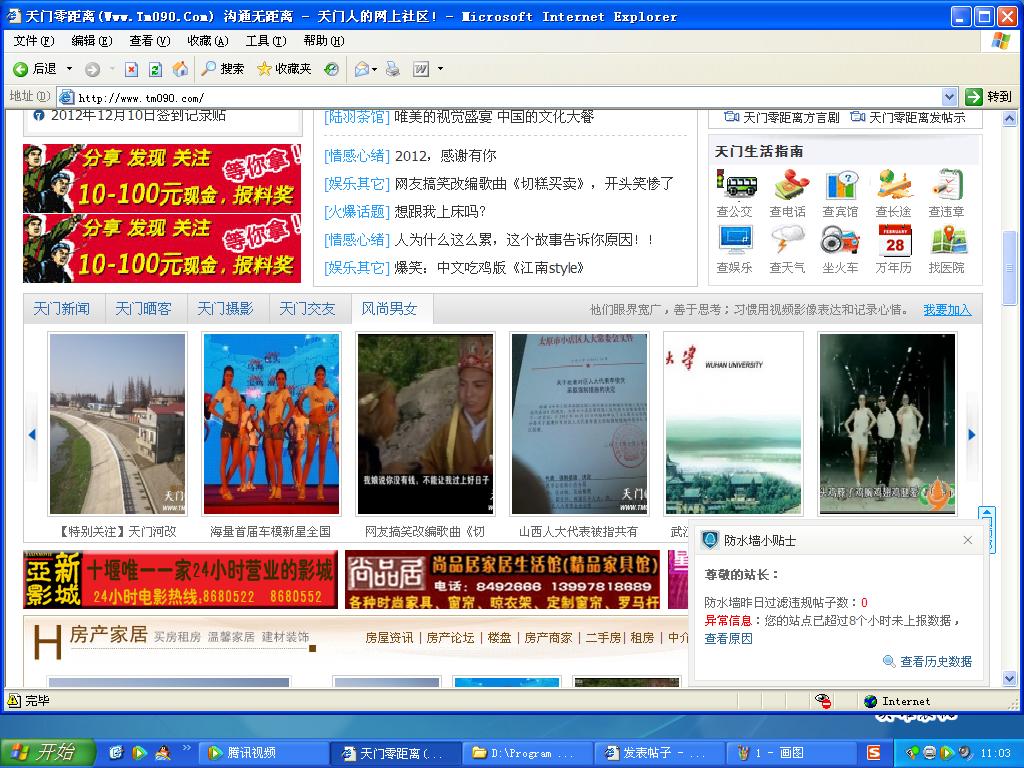The image size is (1024, 768).
Task: Expand the address bar URL dropdown
Action: click(x=950, y=97)
